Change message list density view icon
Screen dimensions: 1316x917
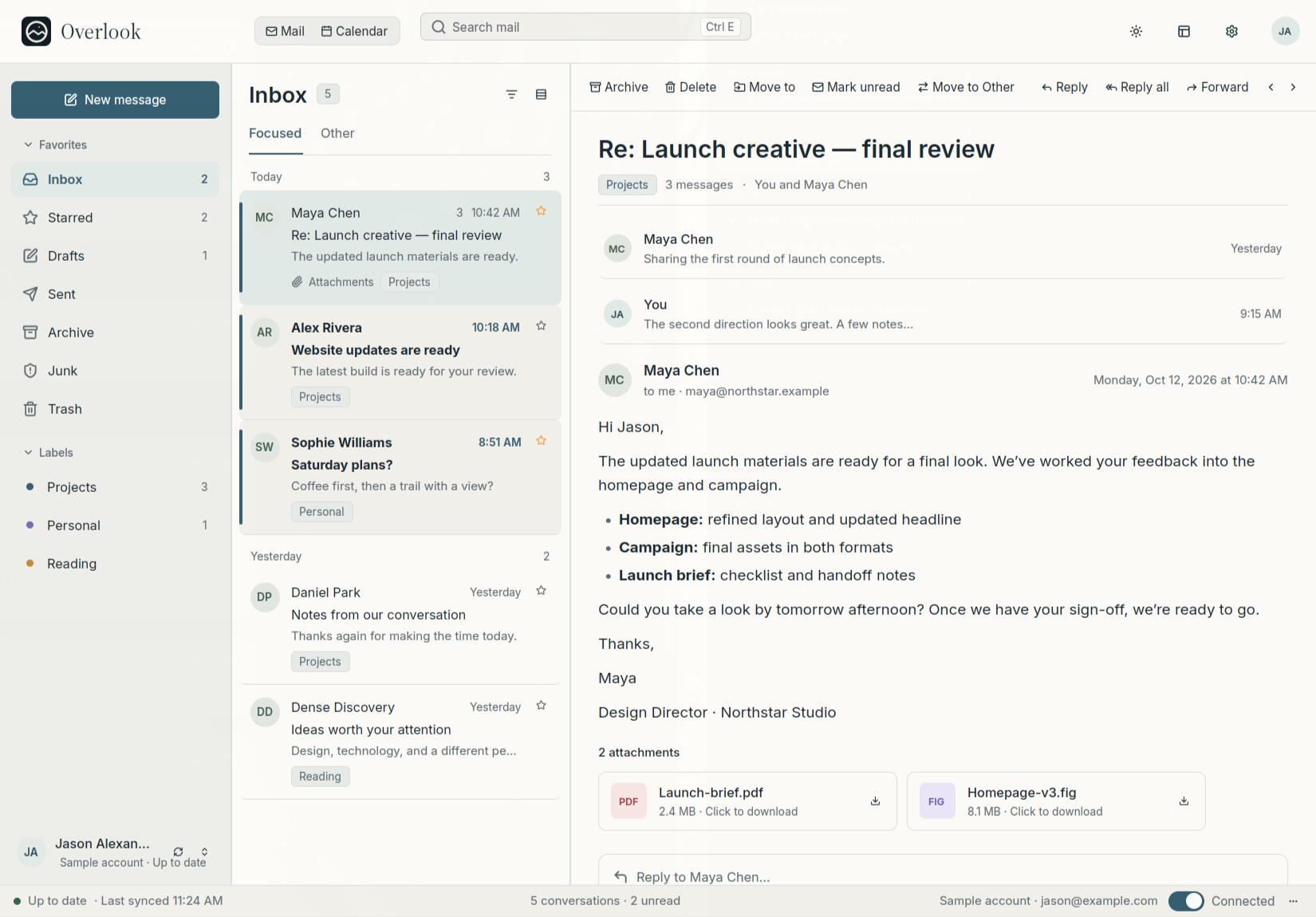click(x=541, y=94)
